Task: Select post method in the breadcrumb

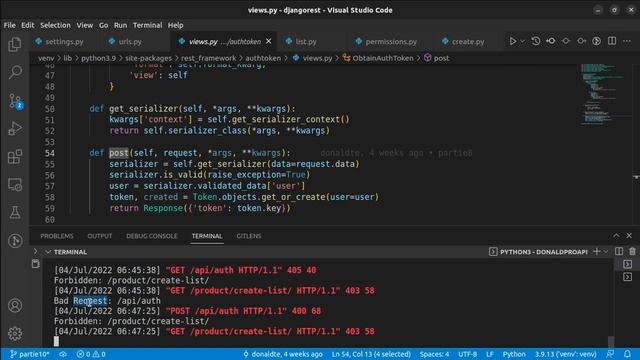Action: tap(437, 58)
